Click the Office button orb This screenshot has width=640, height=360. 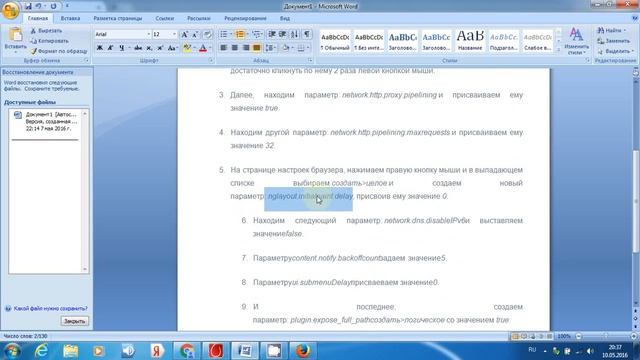click(x=10, y=10)
